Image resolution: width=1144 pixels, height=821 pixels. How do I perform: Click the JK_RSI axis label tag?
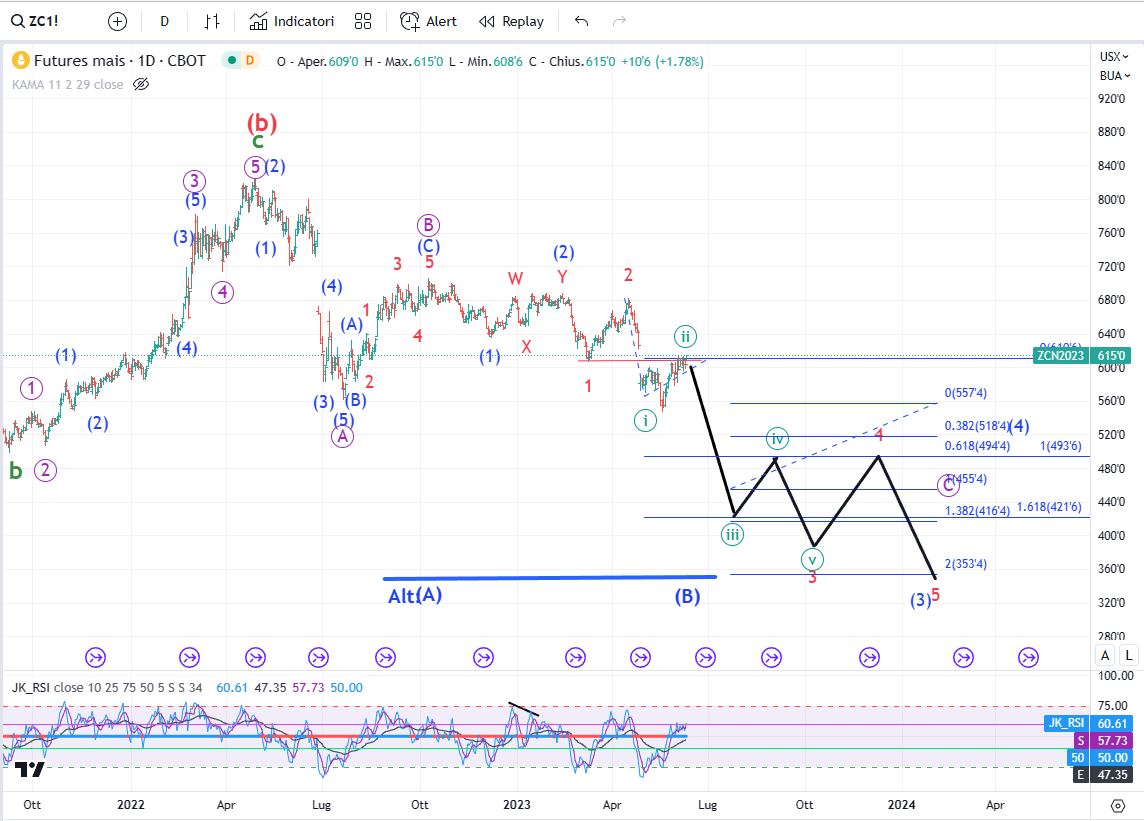tap(1066, 723)
